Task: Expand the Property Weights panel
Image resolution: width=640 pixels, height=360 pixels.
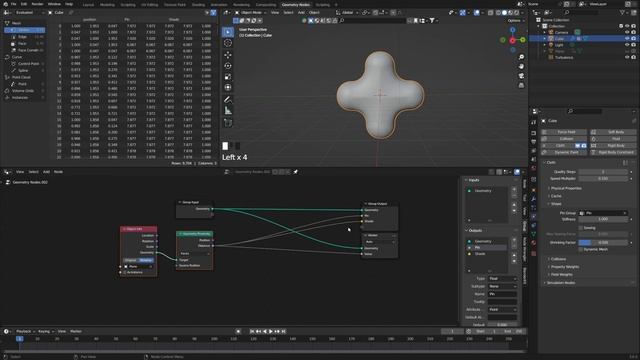Action: coord(564,267)
